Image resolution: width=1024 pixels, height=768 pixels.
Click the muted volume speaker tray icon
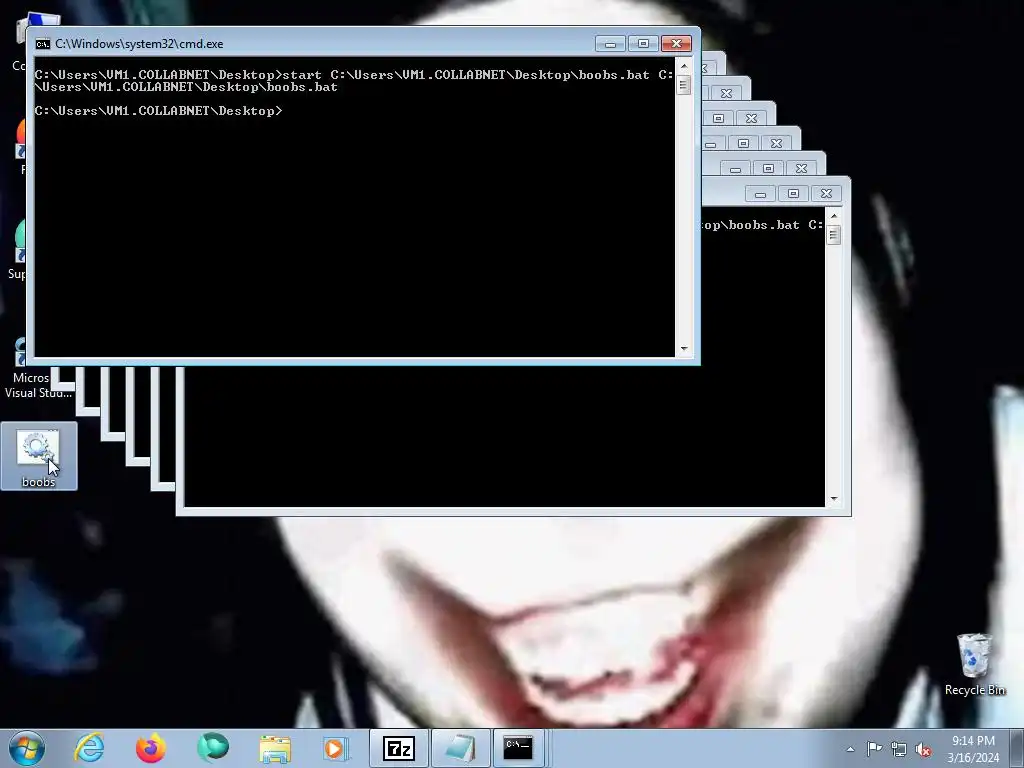tap(923, 749)
